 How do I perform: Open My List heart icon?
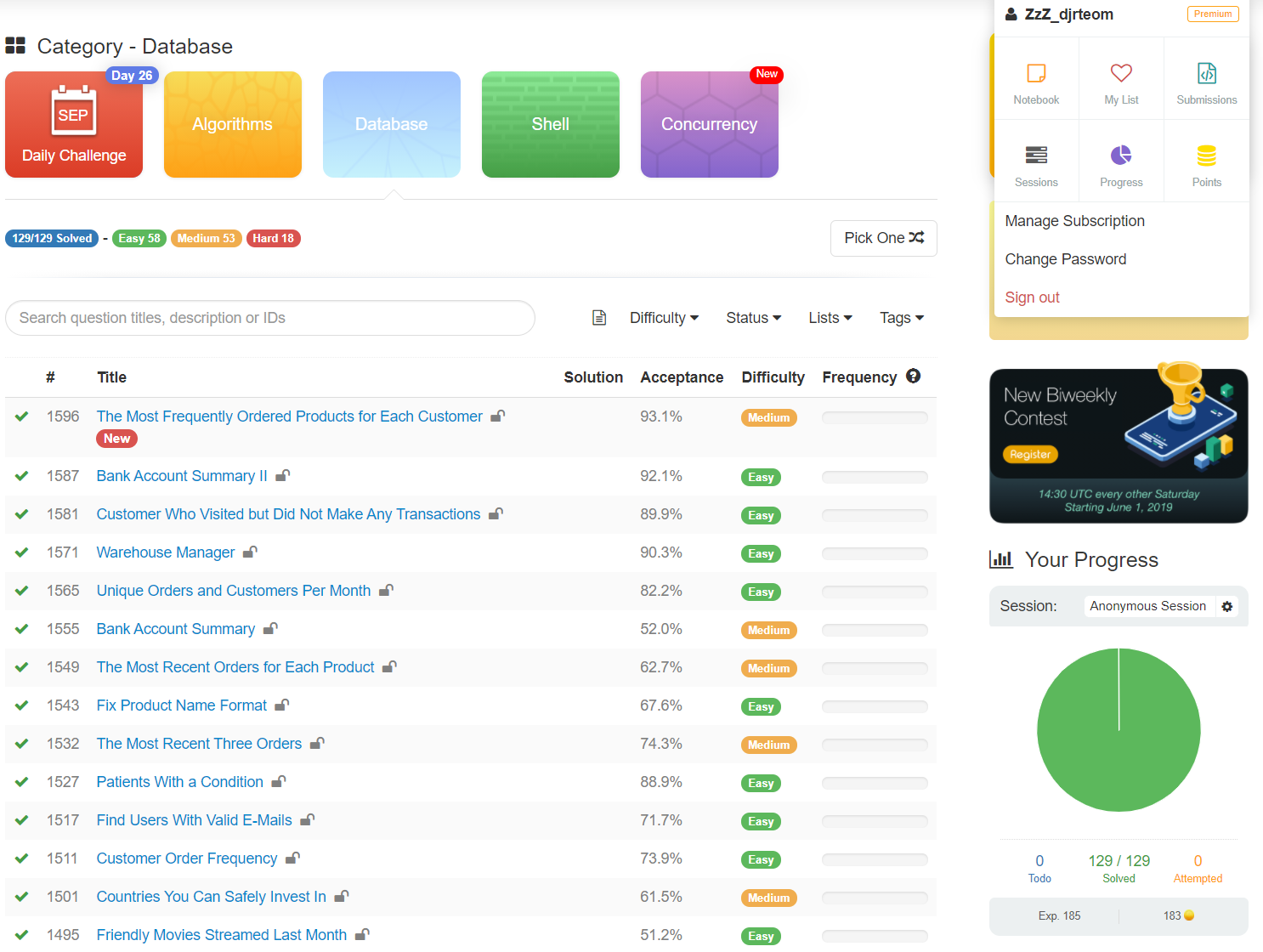point(1121,74)
